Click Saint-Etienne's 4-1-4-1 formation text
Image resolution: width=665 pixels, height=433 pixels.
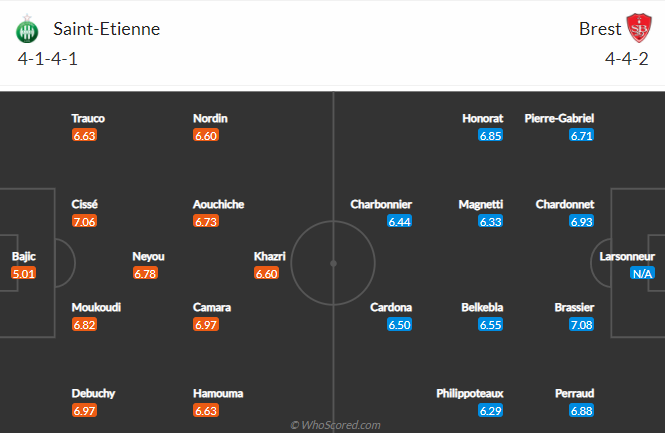(48, 59)
